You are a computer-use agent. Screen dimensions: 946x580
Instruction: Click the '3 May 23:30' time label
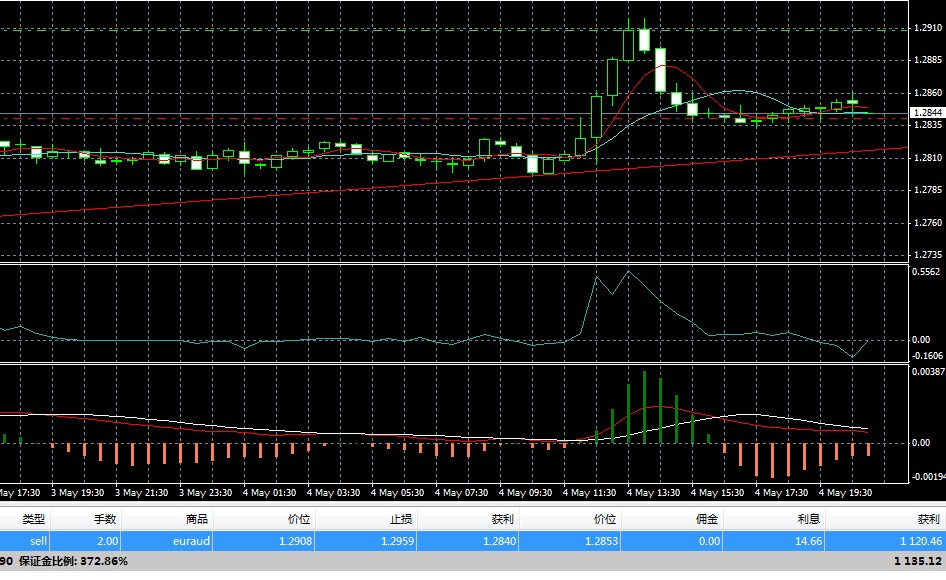206,492
